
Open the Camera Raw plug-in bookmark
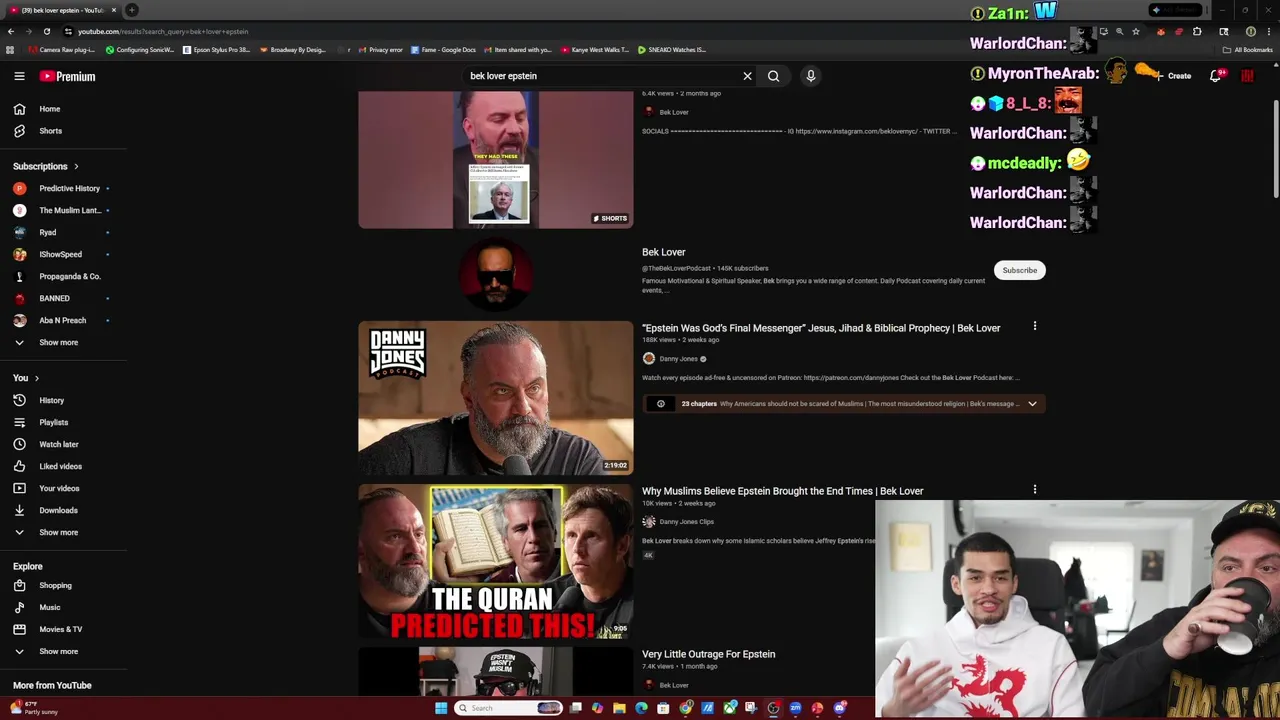(x=61, y=49)
